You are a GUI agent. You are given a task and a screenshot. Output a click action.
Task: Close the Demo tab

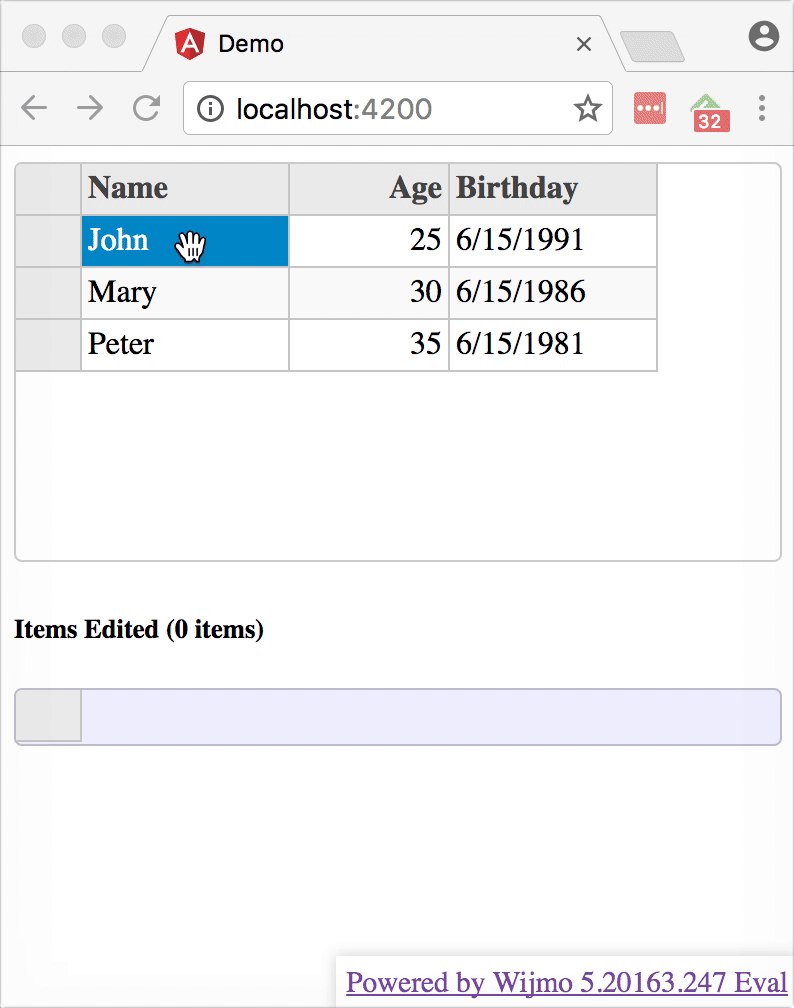pyautogui.click(x=584, y=44)
